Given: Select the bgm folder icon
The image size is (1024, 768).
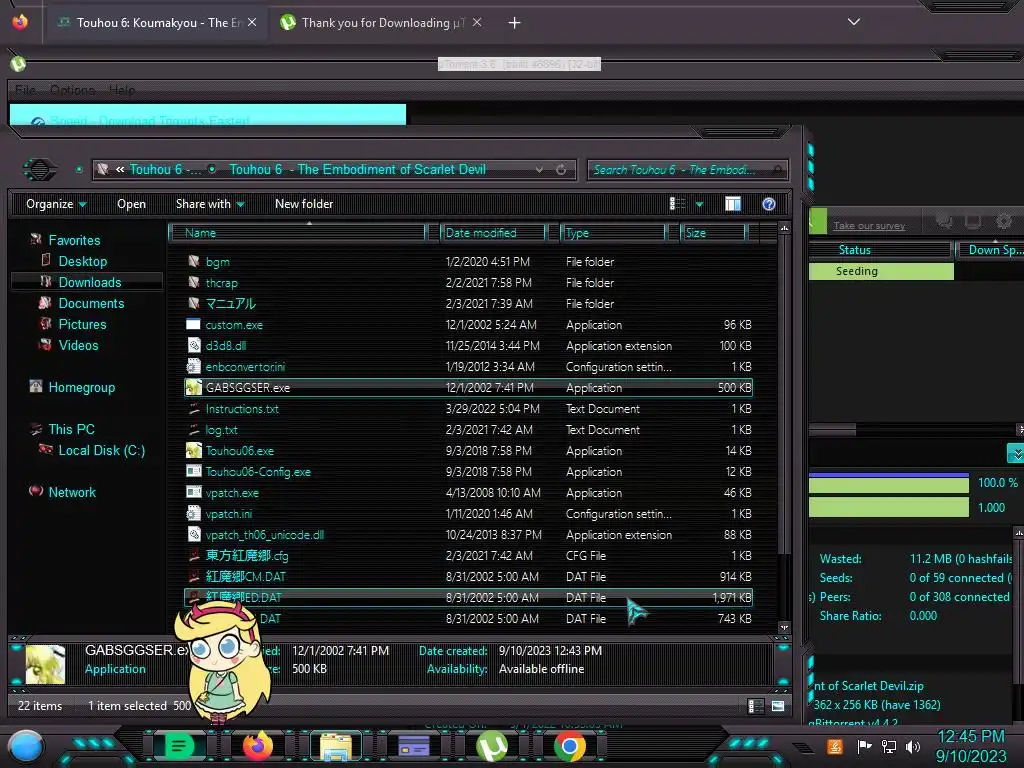Looking at the screenshot, I should (x=193, y=261).
